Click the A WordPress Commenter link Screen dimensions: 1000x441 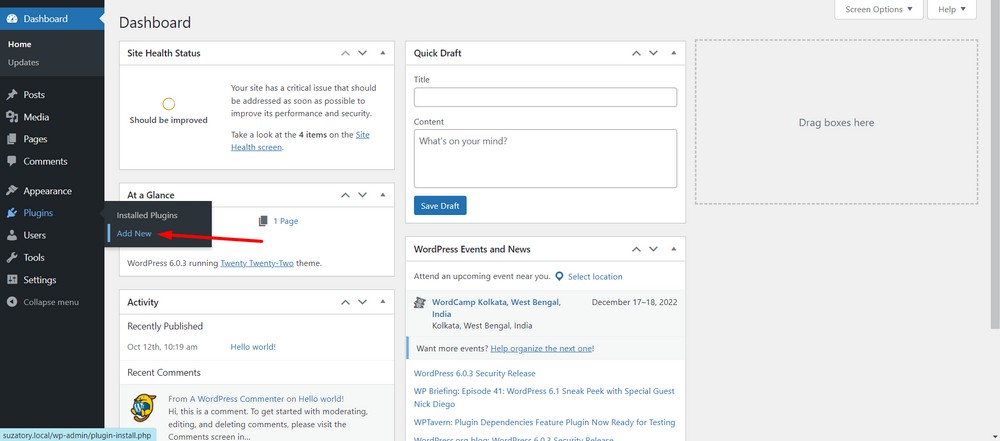(x=236, y=398)
